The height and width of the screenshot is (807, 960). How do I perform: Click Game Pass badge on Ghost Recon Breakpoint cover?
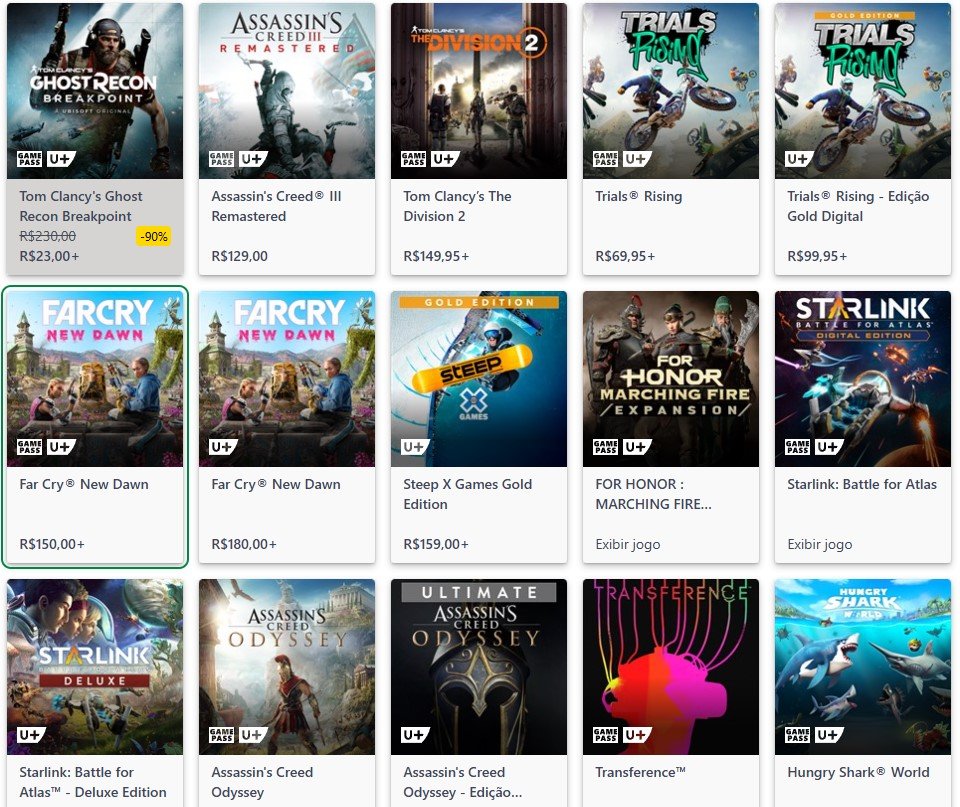pyautogui.click(x=29, y=159)
